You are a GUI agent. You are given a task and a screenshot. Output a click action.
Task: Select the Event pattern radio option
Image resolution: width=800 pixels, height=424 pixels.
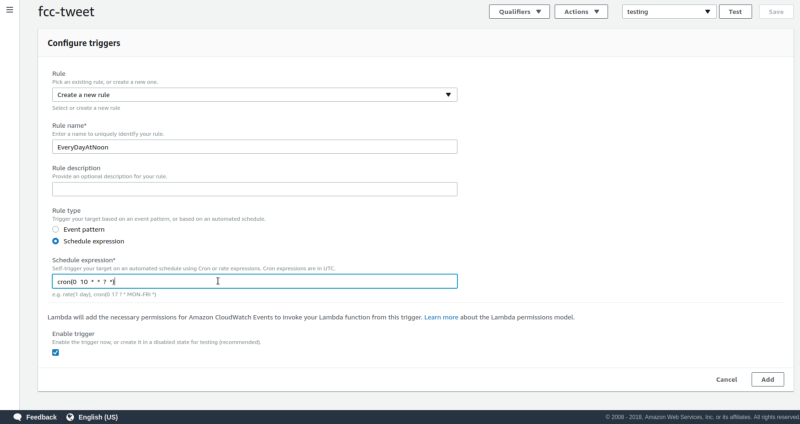(x=56, y=230)
